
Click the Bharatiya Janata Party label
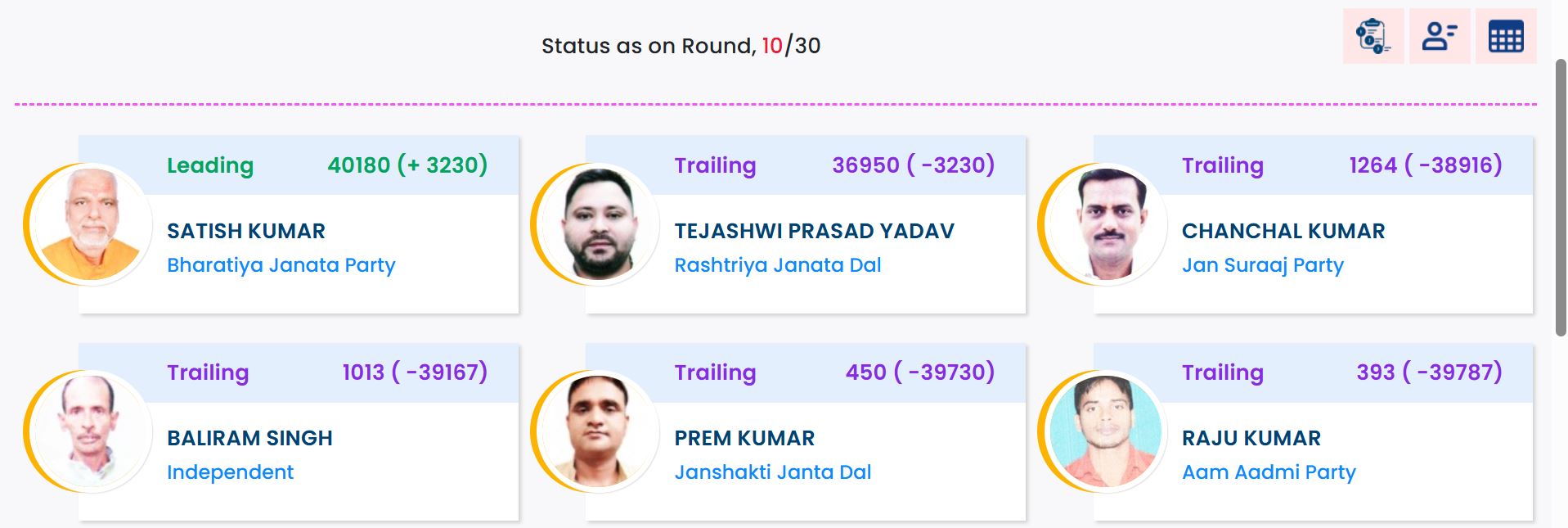pyautogui.click(x=281, y=265)
